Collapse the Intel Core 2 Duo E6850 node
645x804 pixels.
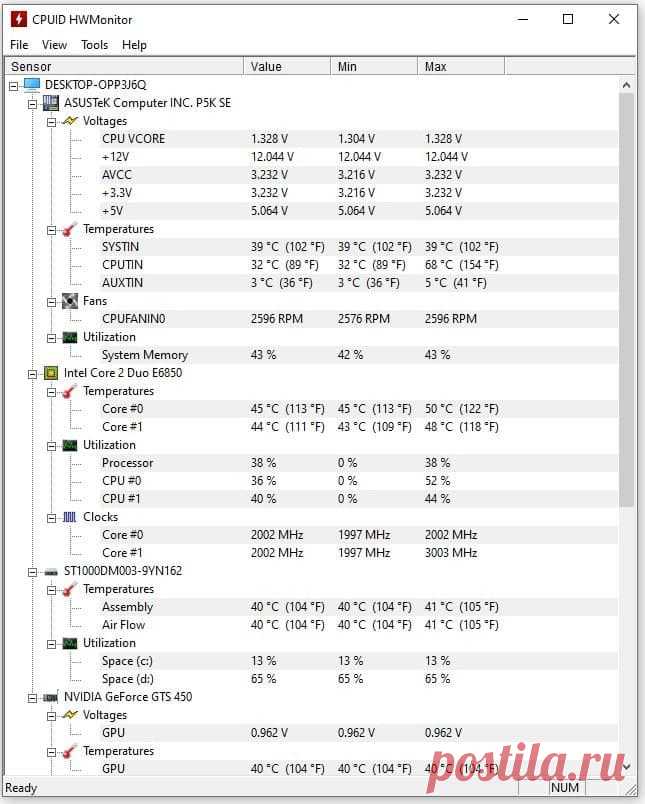[32, 374]
